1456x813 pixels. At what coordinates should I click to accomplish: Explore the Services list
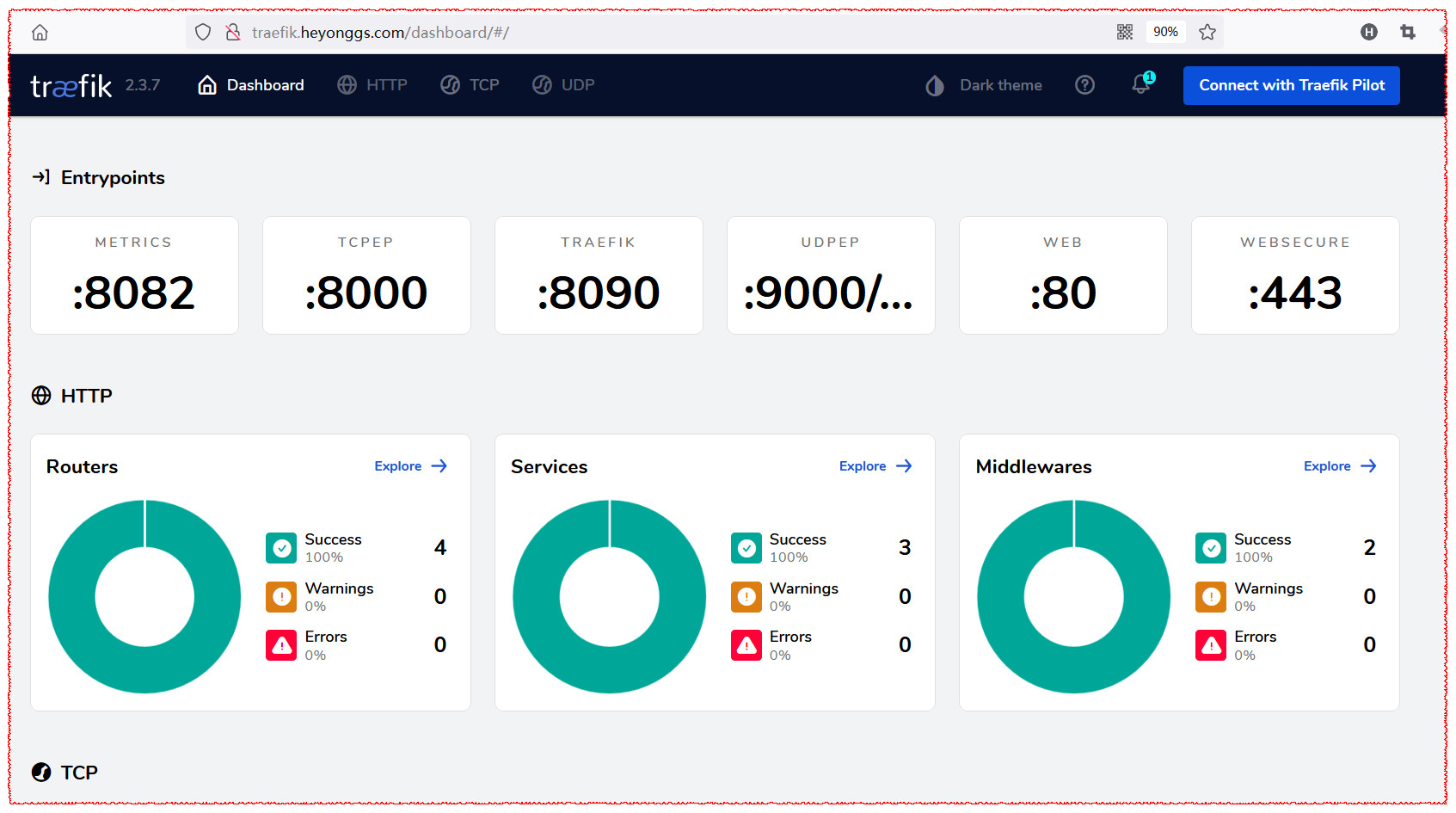[875, 466]
